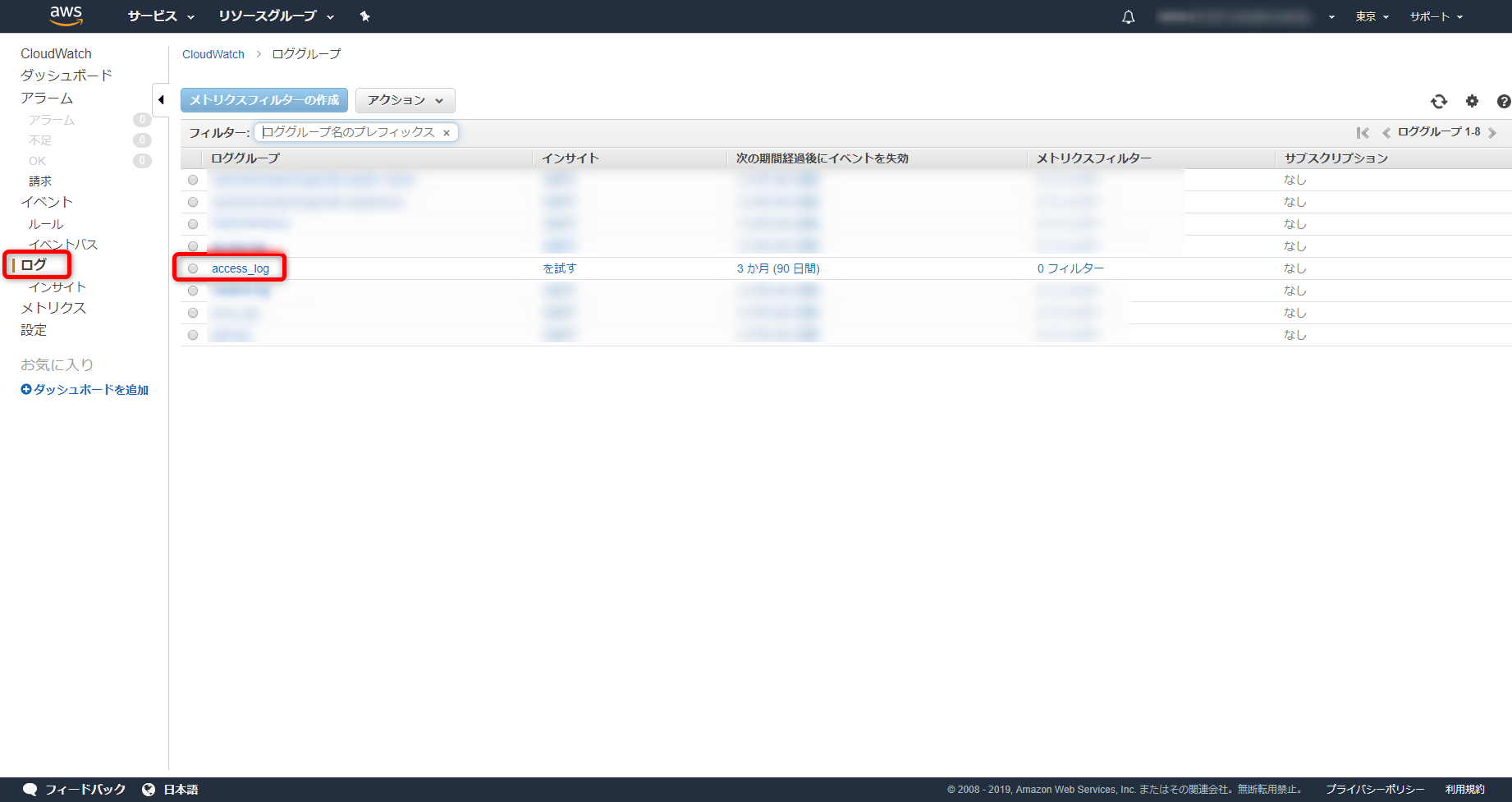Viewport: 1512px width, 802px height.
Task: Clear the log group prefix filter
Action: point(447,133)
